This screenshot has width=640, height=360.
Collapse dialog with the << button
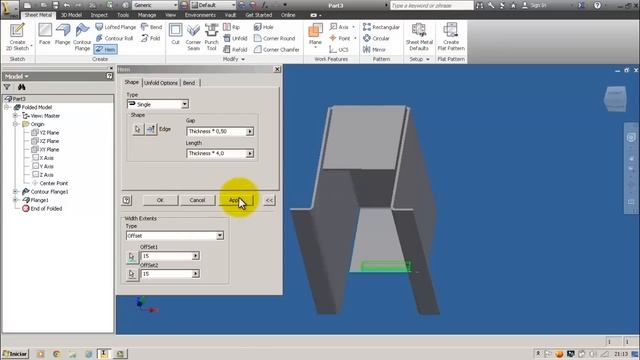click(269, 200)
